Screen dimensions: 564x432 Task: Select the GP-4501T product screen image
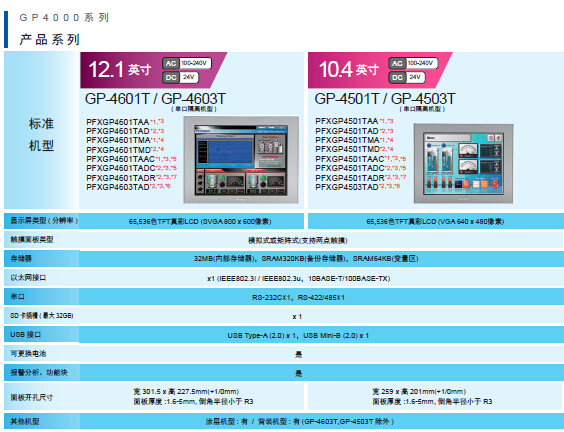(463, 163)
